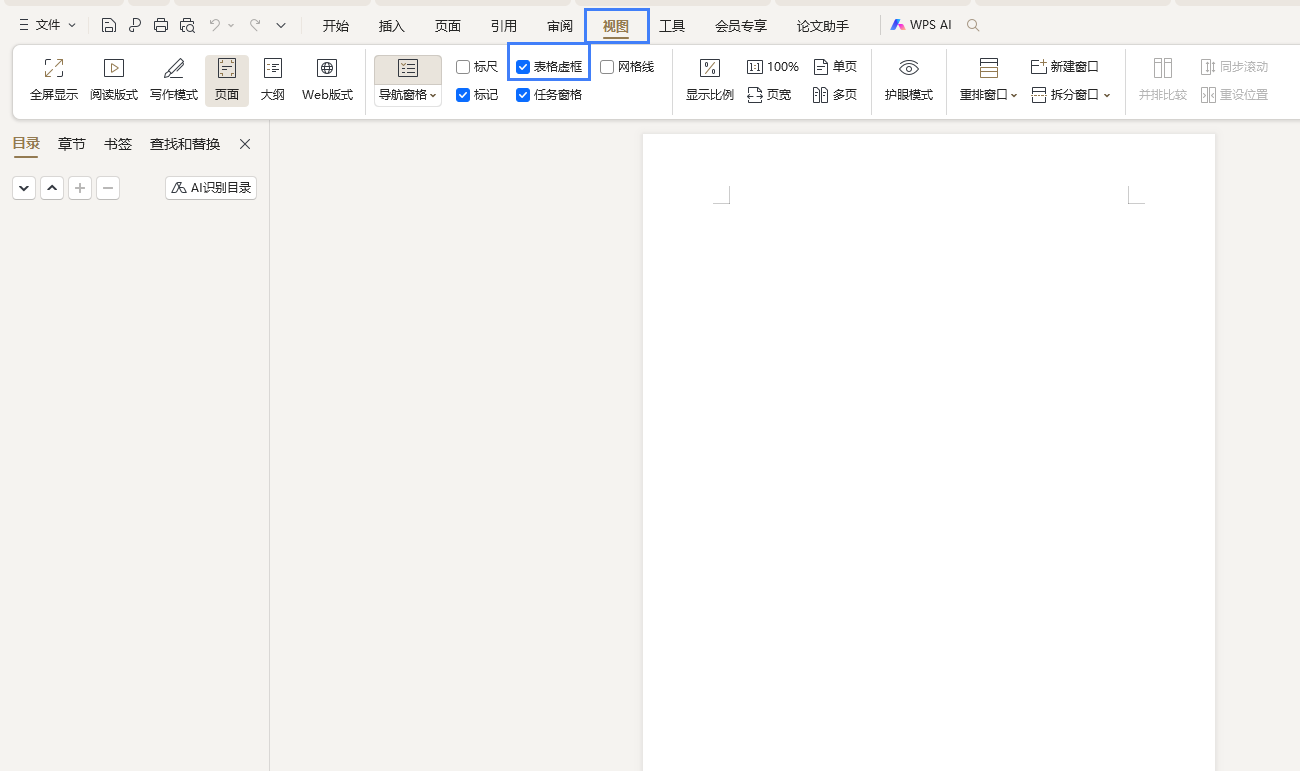Click 同步滚动 synchronous scrolling
The width and height of the screenshot is (1300, 771).
1234,67
